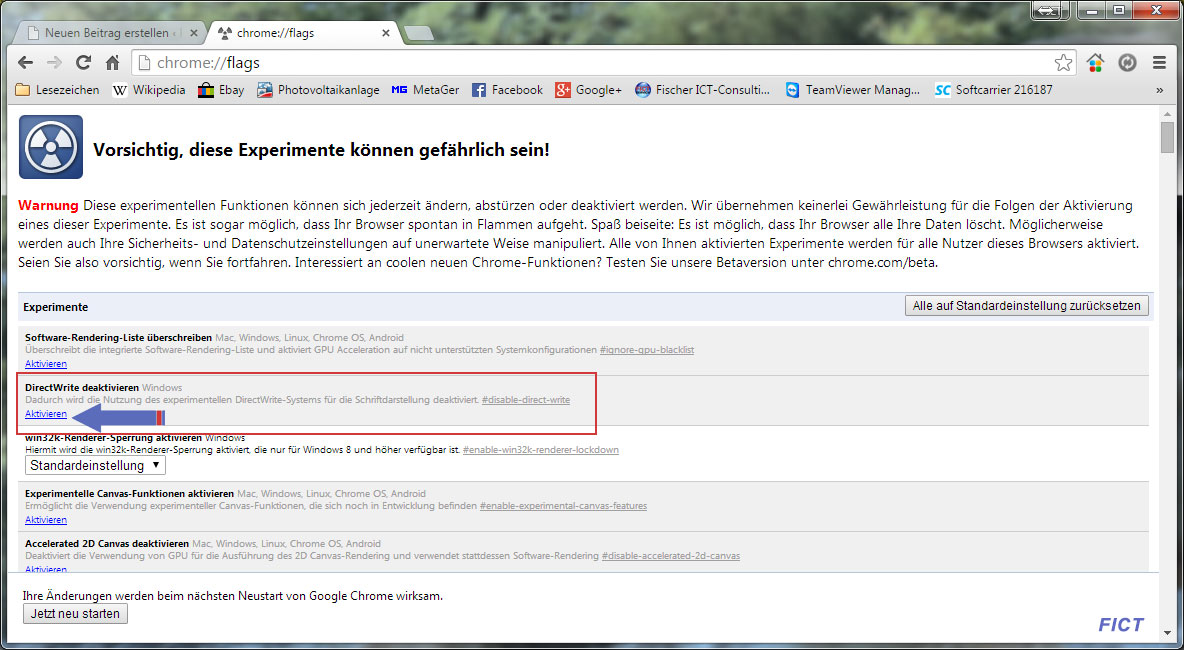Close the chrome://flags tab
The image size is (1184, 650).
(x=386, y=33)
